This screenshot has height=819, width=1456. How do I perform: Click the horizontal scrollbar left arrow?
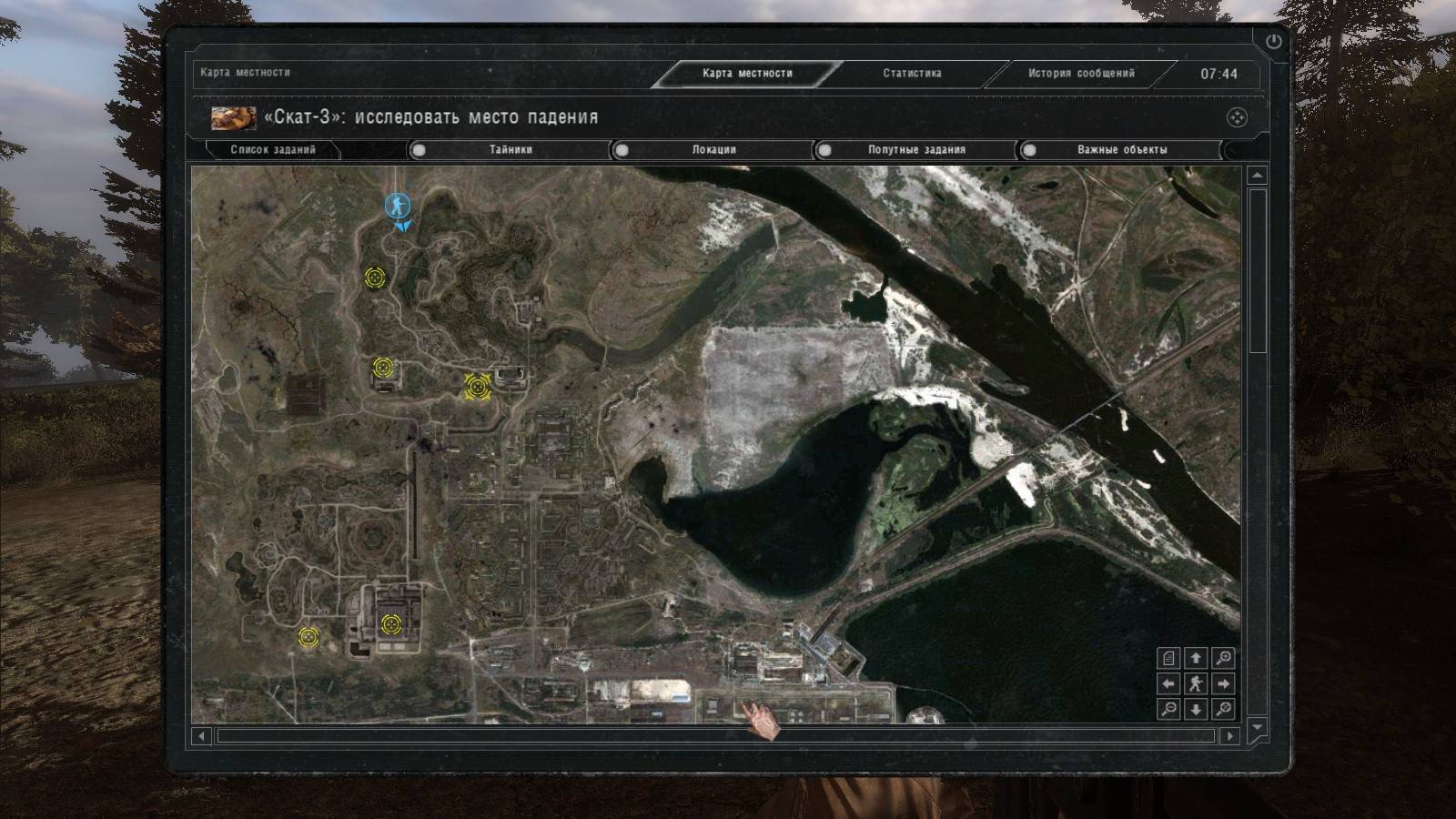click(x=202, y=735)
